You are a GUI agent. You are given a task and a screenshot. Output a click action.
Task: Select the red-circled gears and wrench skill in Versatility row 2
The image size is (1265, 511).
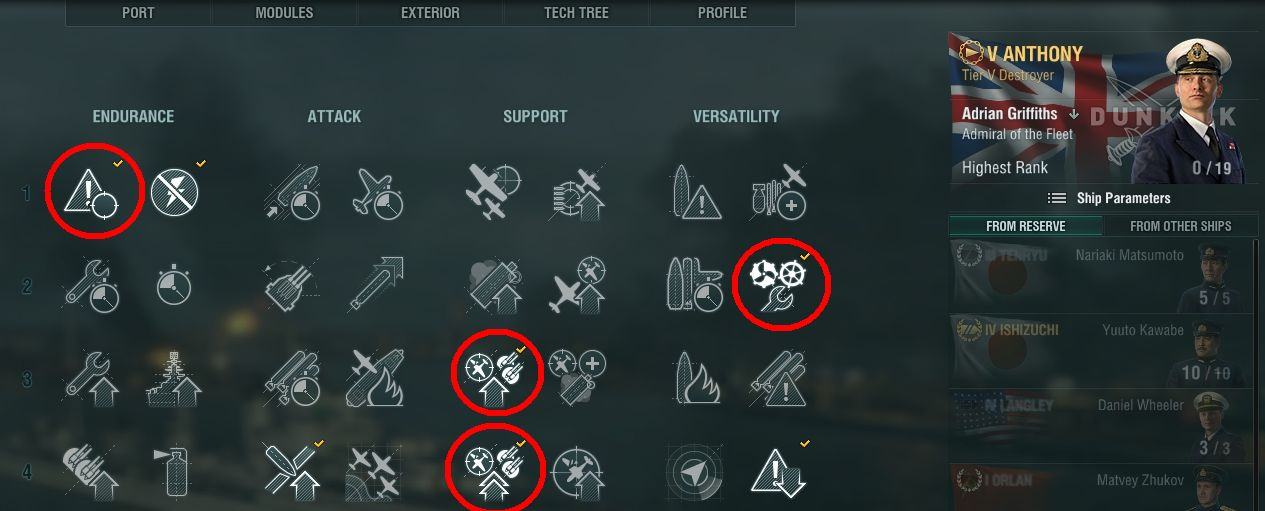(x=782, y=285)
